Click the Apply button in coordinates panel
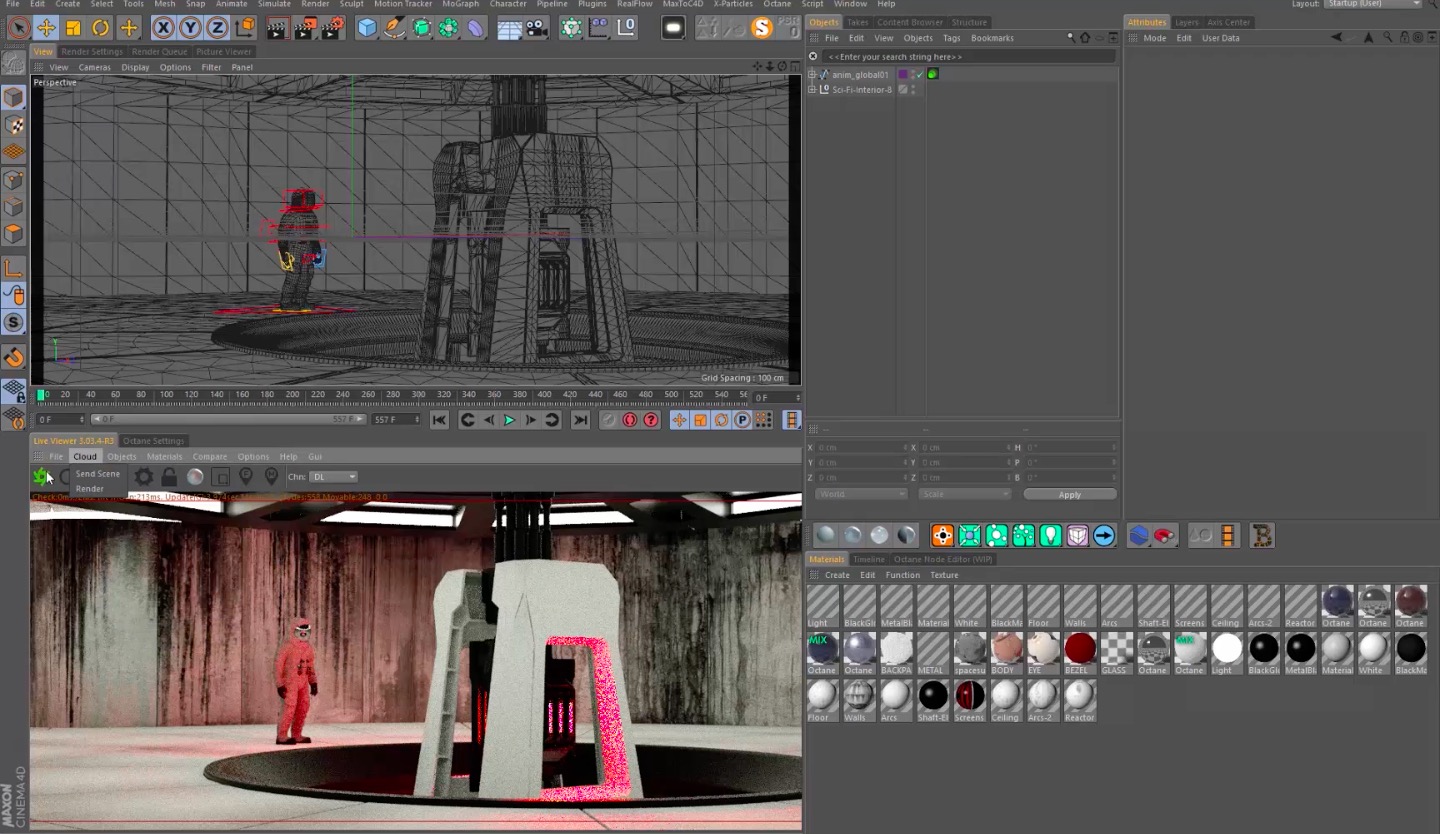The image size is (1440, 834). click(1069, 495)
